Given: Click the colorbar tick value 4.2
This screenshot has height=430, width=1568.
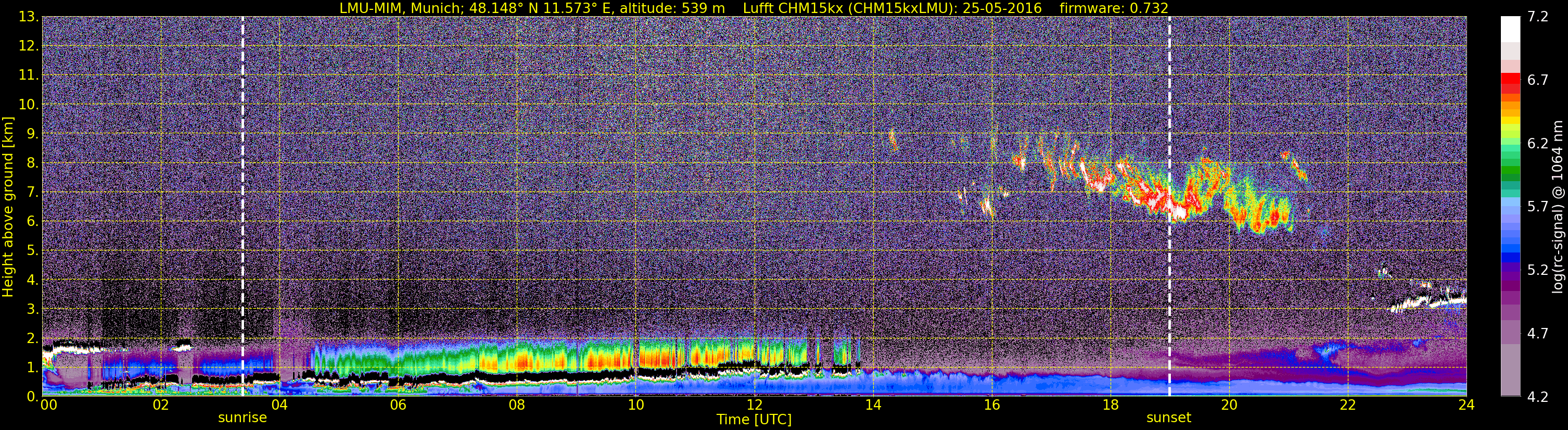Looking at the screenshot, I should pos(1538,397).
